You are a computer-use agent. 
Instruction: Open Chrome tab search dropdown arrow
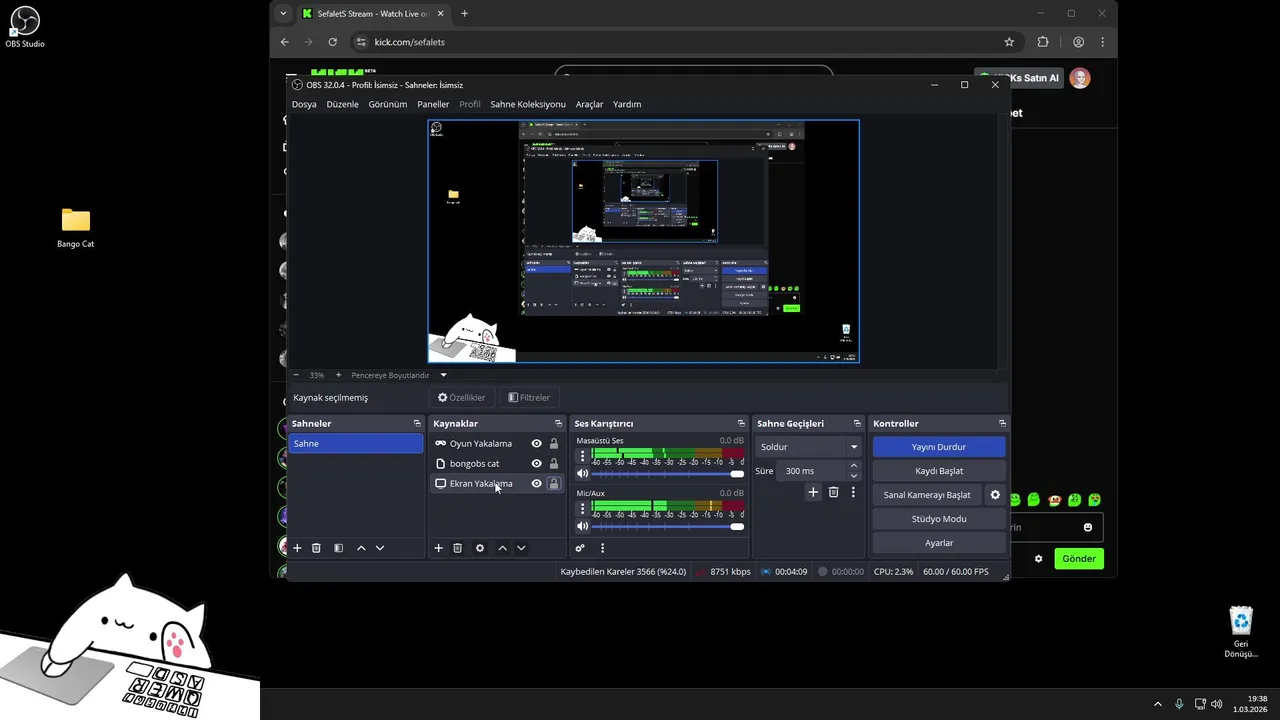[284, 13]
